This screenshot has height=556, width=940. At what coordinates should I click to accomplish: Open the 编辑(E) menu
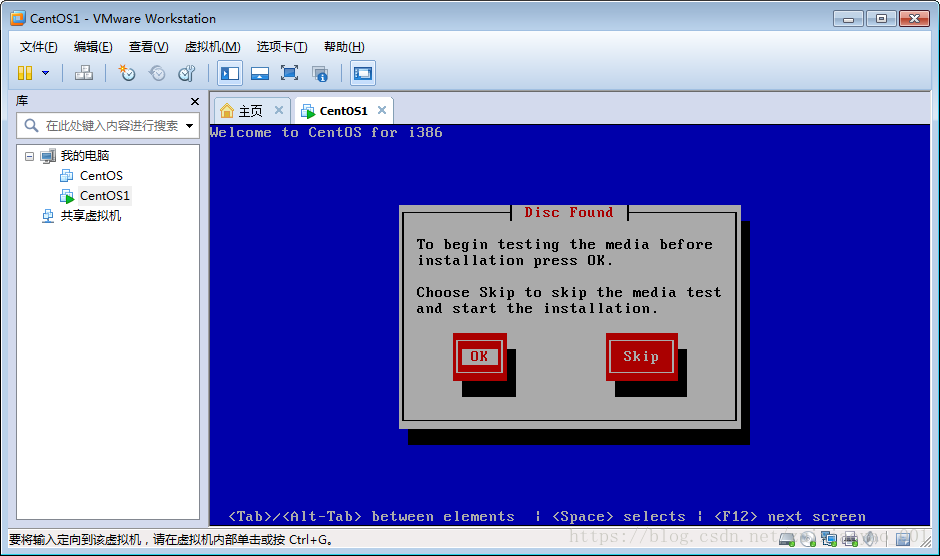coord(93,47)
